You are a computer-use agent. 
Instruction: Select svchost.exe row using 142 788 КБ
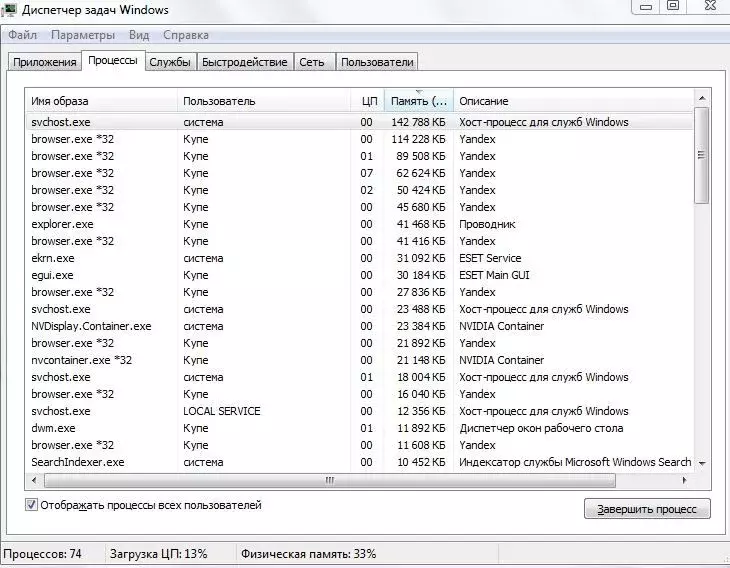(359, 122)
